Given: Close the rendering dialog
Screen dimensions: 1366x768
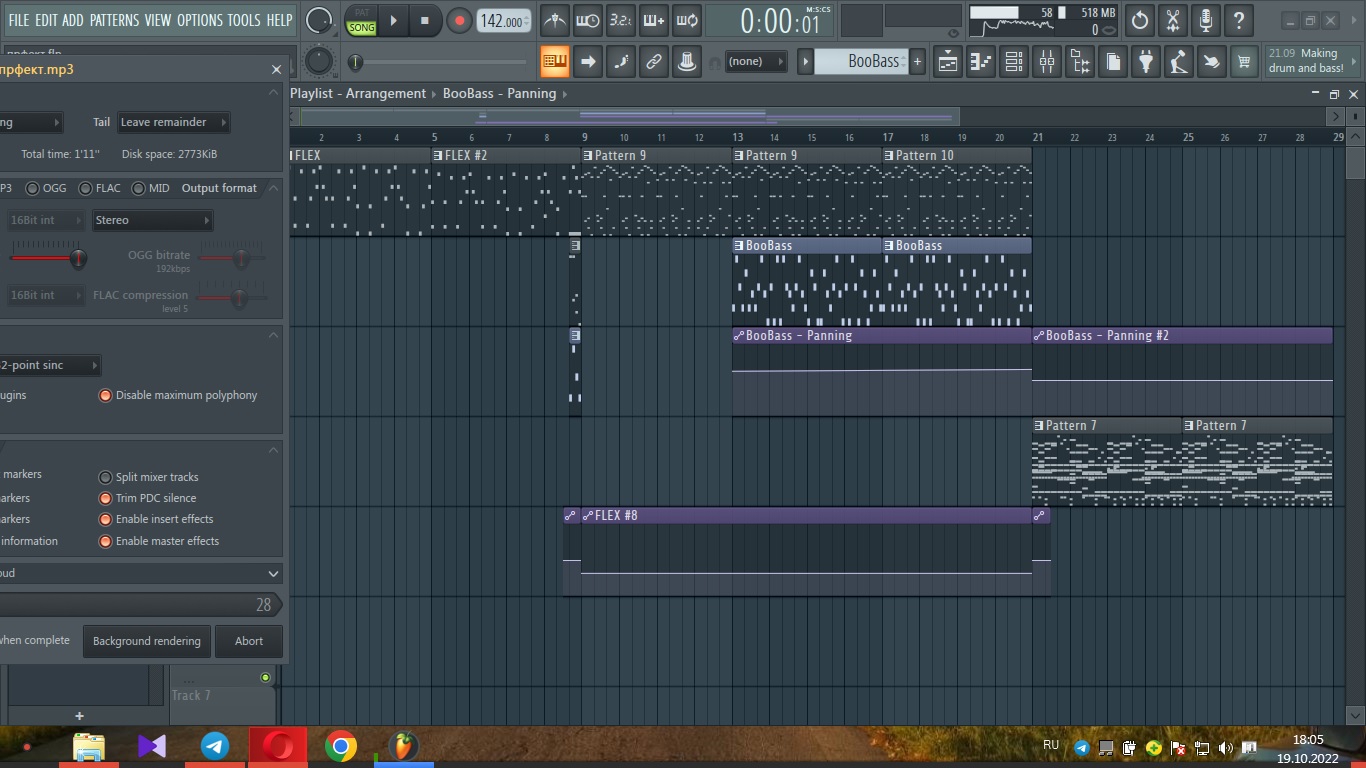Looking at the screenshot, I should (x=276, y=69).
